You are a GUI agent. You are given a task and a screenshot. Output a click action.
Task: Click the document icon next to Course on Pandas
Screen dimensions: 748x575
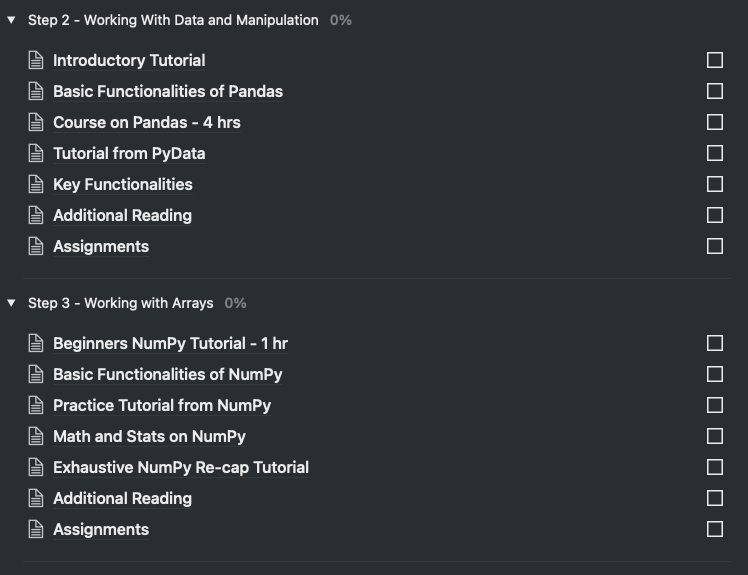pyautogui.click(x=36, y=123)
